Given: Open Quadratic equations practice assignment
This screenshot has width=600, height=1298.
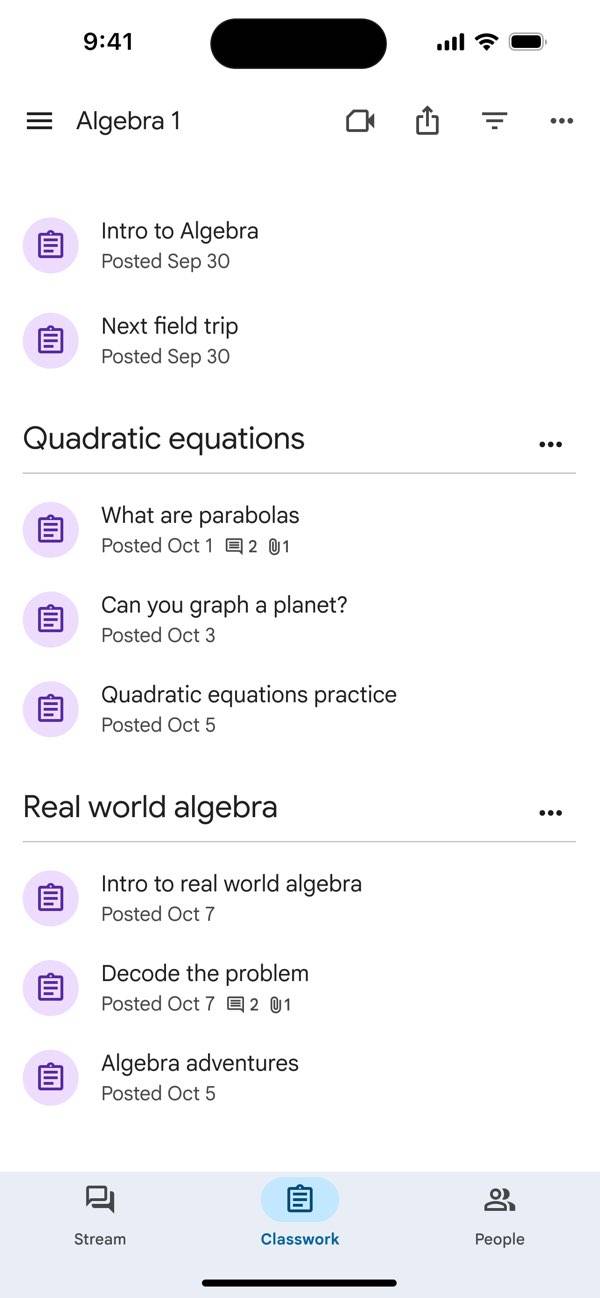Looking at the screenshot, I should coord(248,708).
